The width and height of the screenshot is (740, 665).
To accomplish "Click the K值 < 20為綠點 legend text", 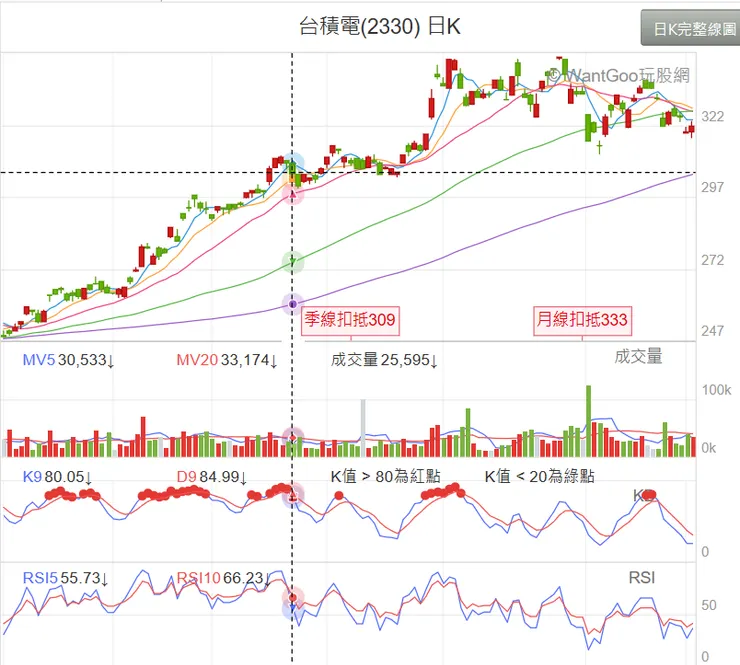I will [539, 476].
